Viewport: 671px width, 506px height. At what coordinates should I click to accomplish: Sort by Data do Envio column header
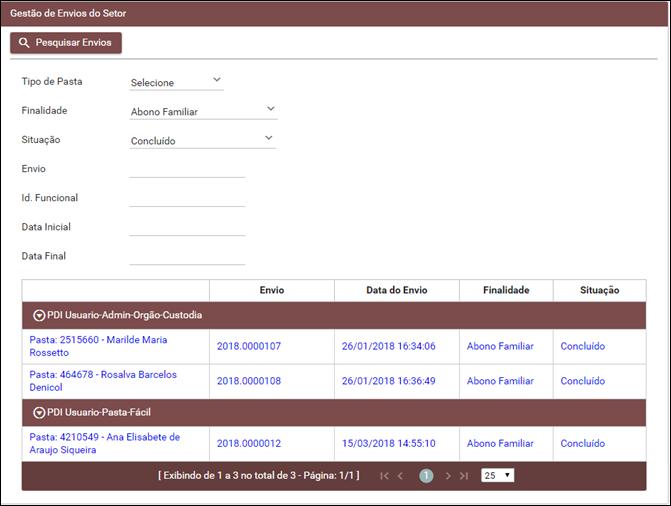[x=396, y=290]
